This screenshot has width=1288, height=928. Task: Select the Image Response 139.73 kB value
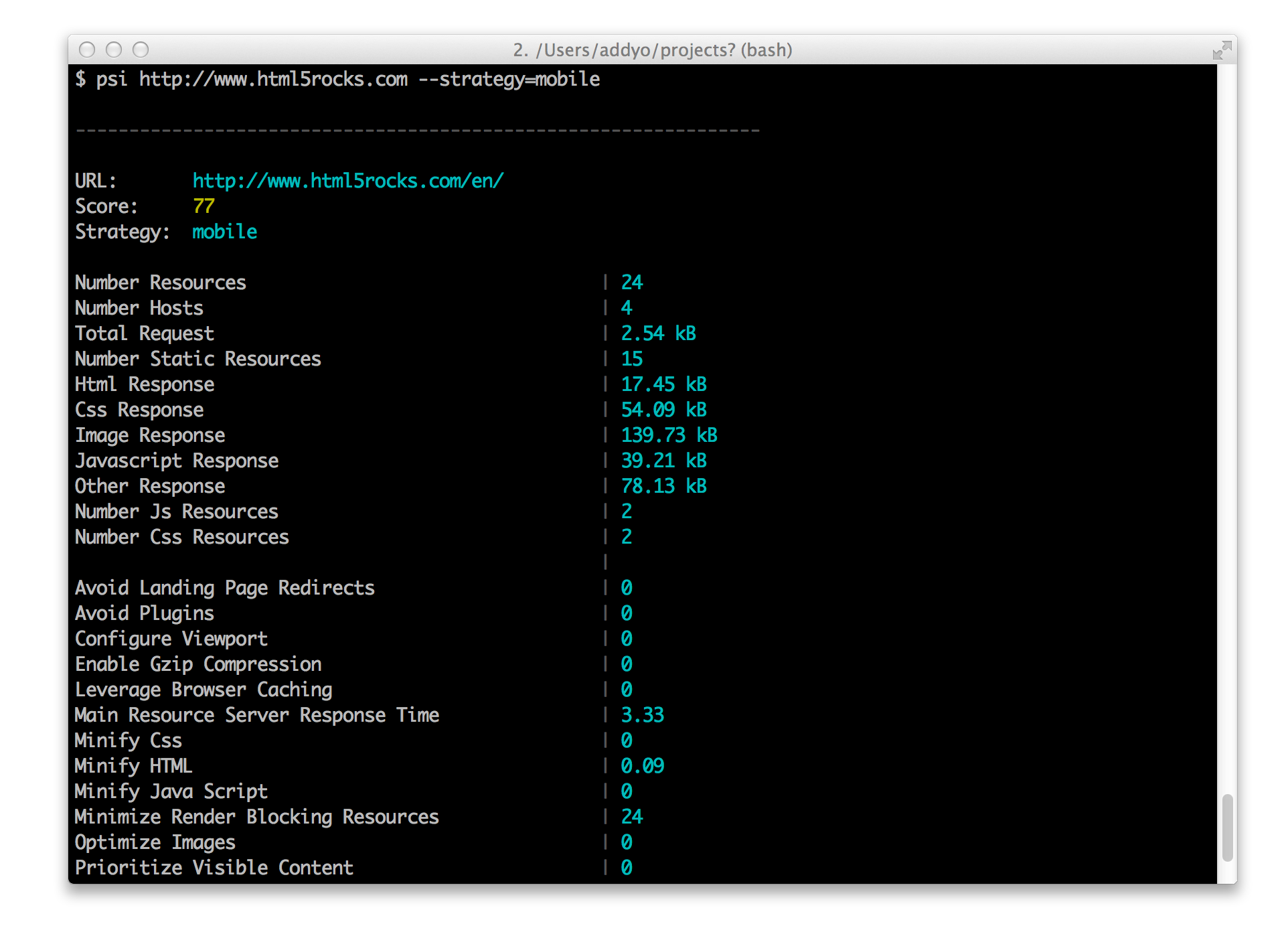coord(668,435)
